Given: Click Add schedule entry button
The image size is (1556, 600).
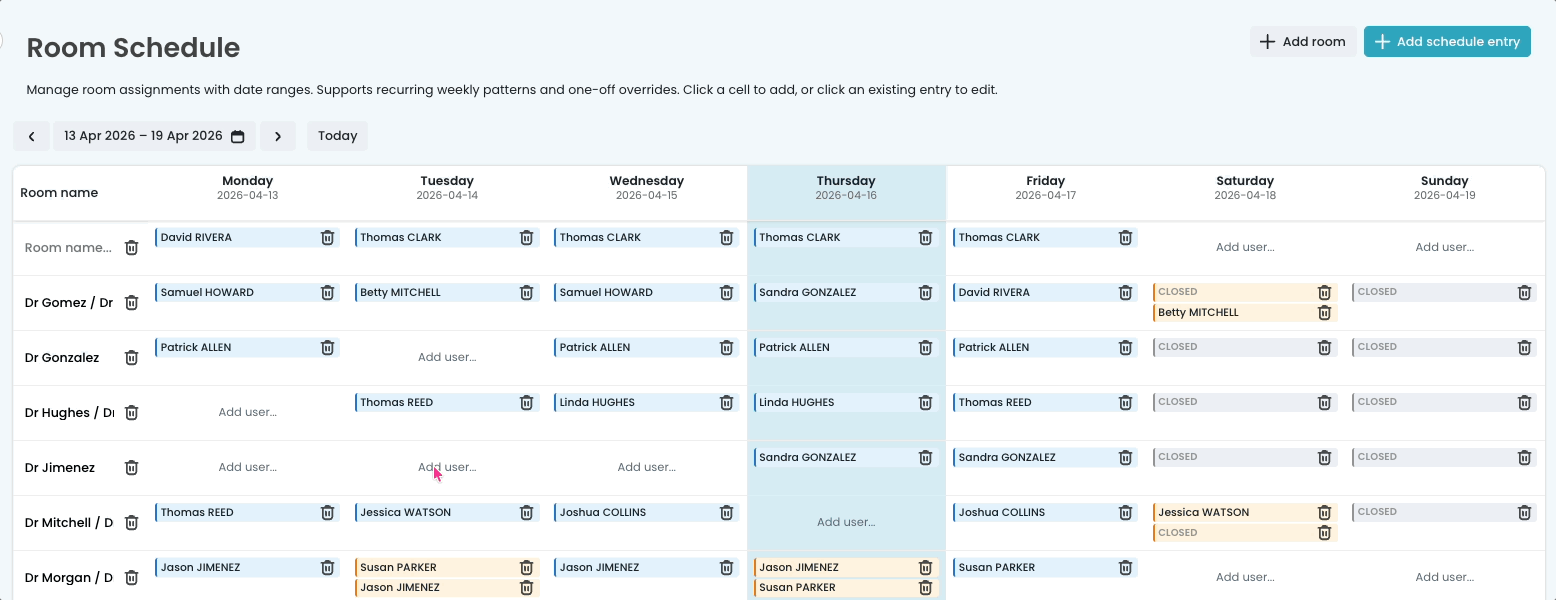Looking at the screenshot, I should [x=1446, y=42].
